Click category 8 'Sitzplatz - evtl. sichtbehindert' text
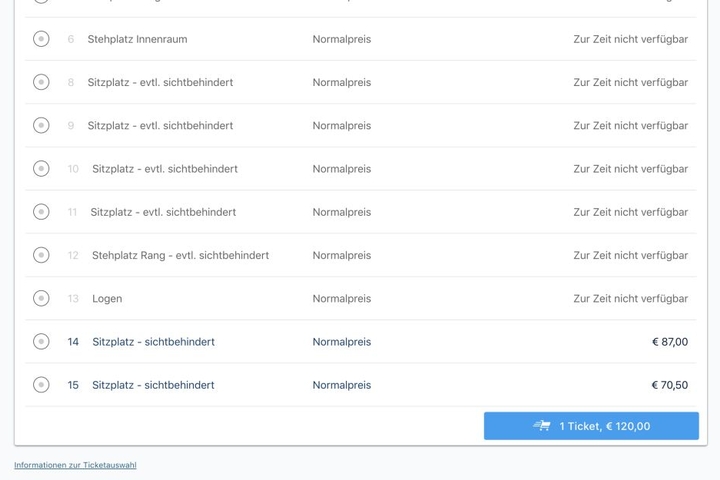The height and width of the screenshot is (480, 720). (x=160, y=83)
